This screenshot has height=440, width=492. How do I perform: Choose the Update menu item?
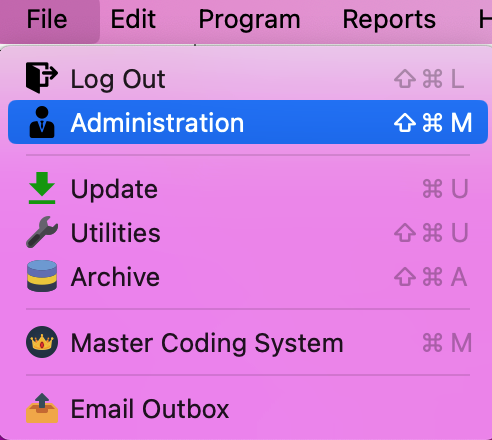(x=248, y=189)
